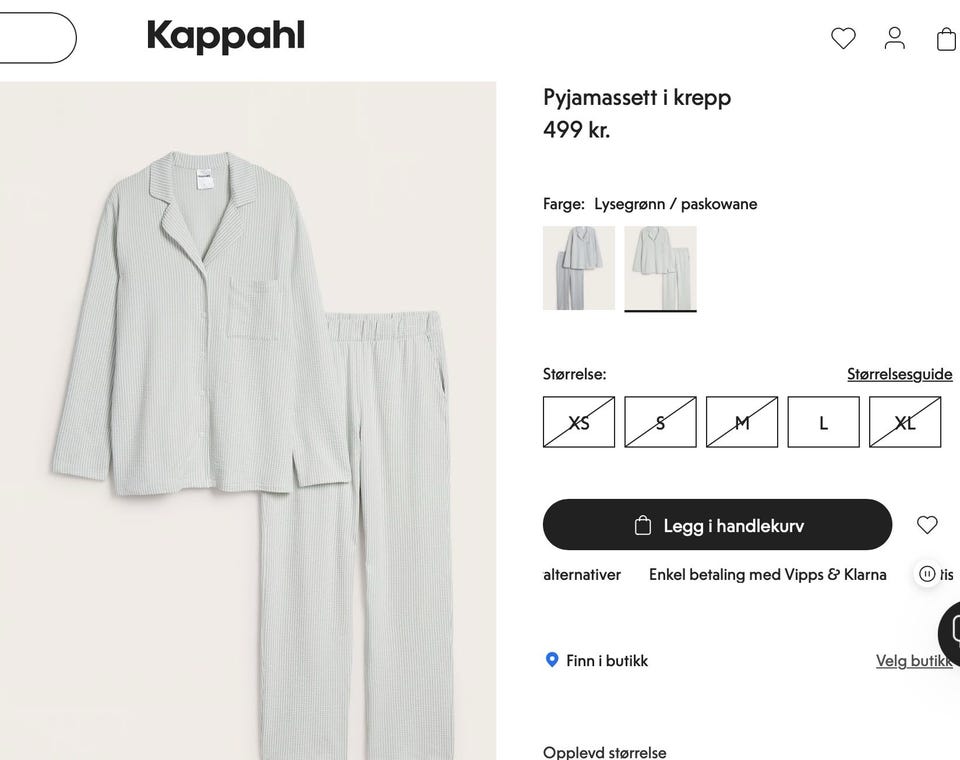Choose crossed-out size XL
This screenshot has width=960, height=760.
(905, 422)
